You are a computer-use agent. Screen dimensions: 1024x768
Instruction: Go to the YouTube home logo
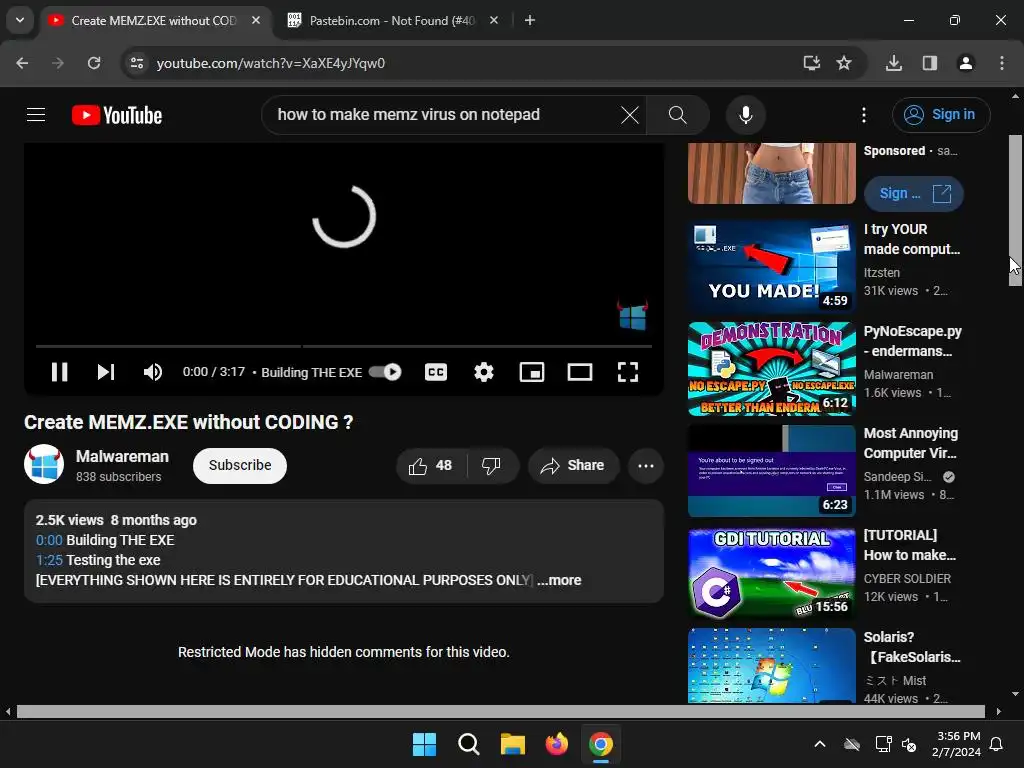117,115
